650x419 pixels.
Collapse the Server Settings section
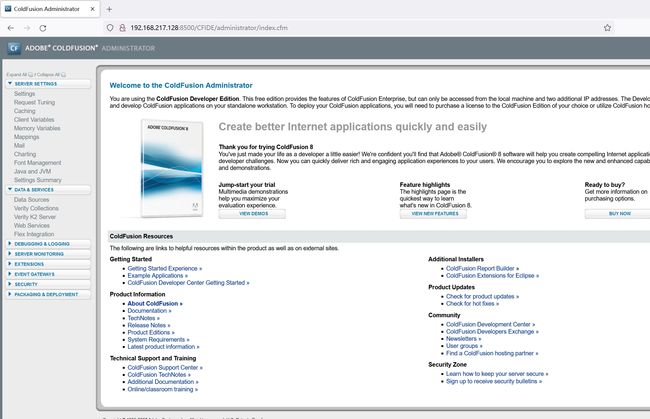click(x=48, y=84)
